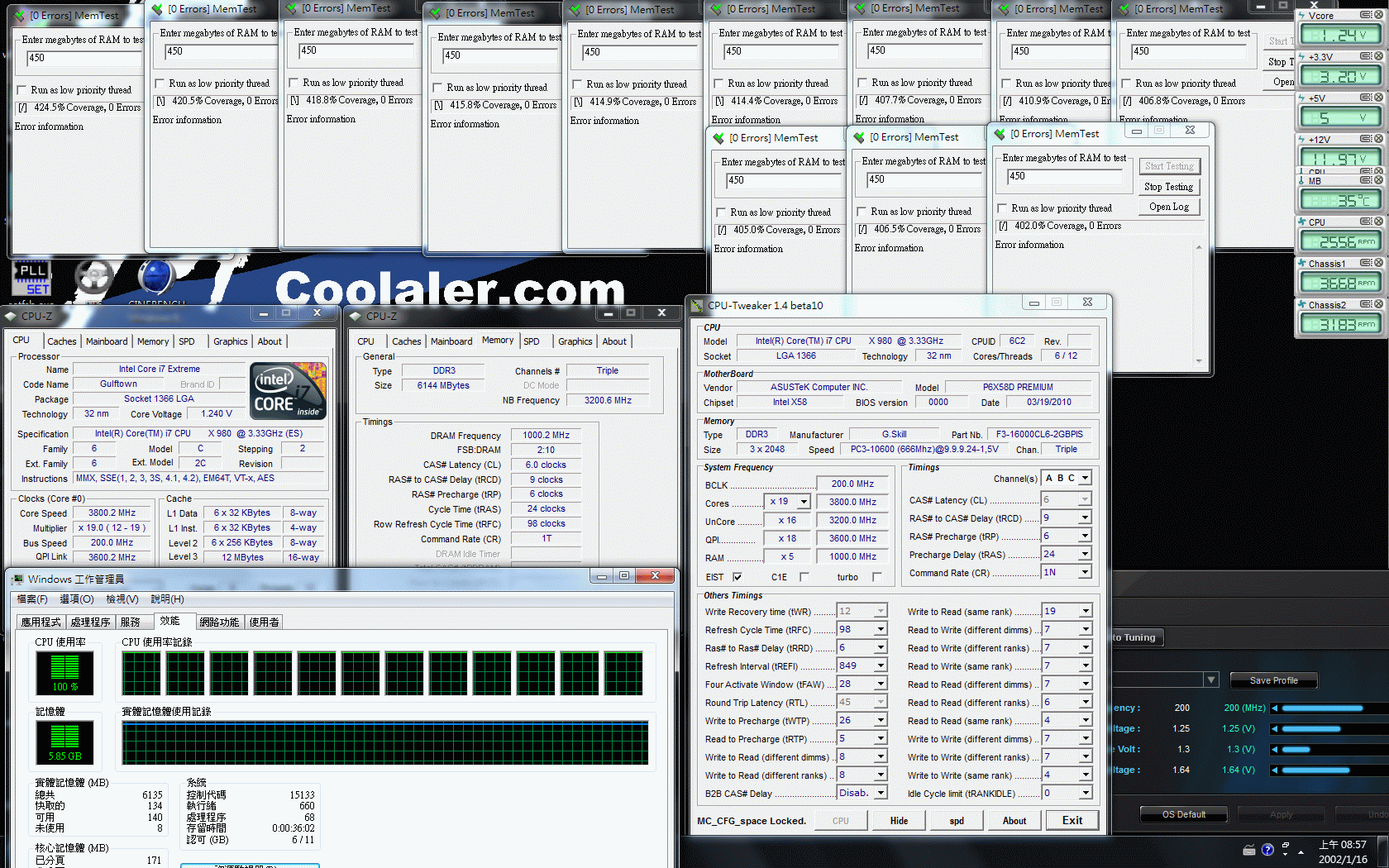Close the +5V sensor widget
The height and width of the screenshot is (868, 1389).
[1378, 98]
